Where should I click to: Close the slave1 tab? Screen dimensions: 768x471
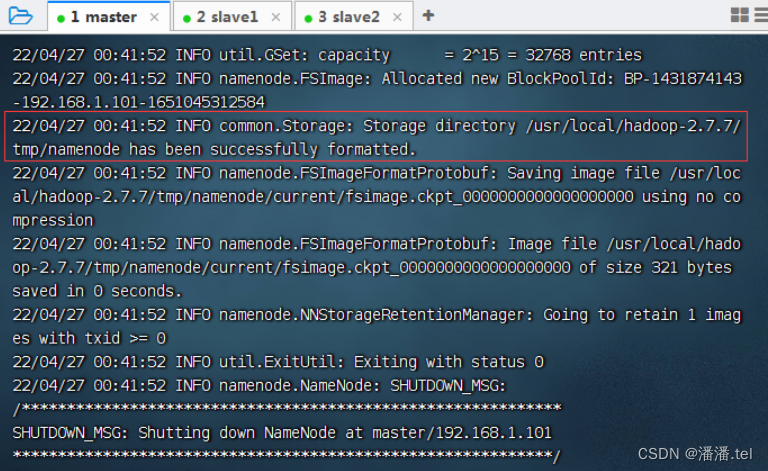[276, 18]
